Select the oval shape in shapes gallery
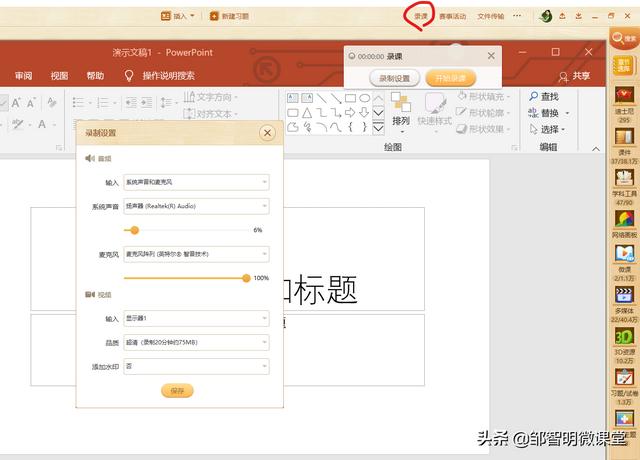640x460 pixels. tap(364, 98)
